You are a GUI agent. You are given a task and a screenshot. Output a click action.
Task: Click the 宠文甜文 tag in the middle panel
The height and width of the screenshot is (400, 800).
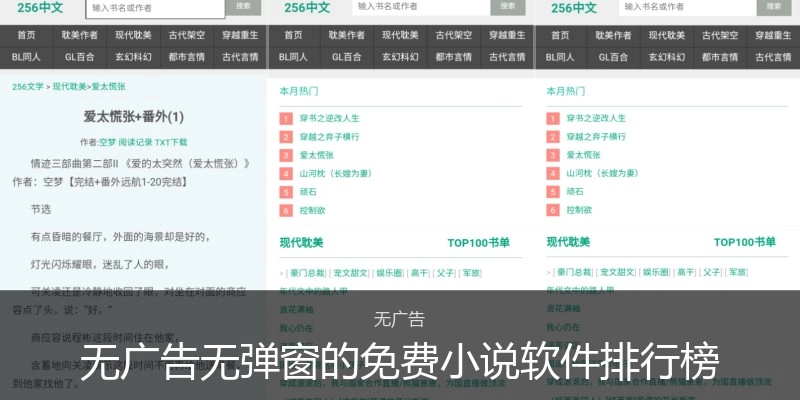(x=351, y=273)
